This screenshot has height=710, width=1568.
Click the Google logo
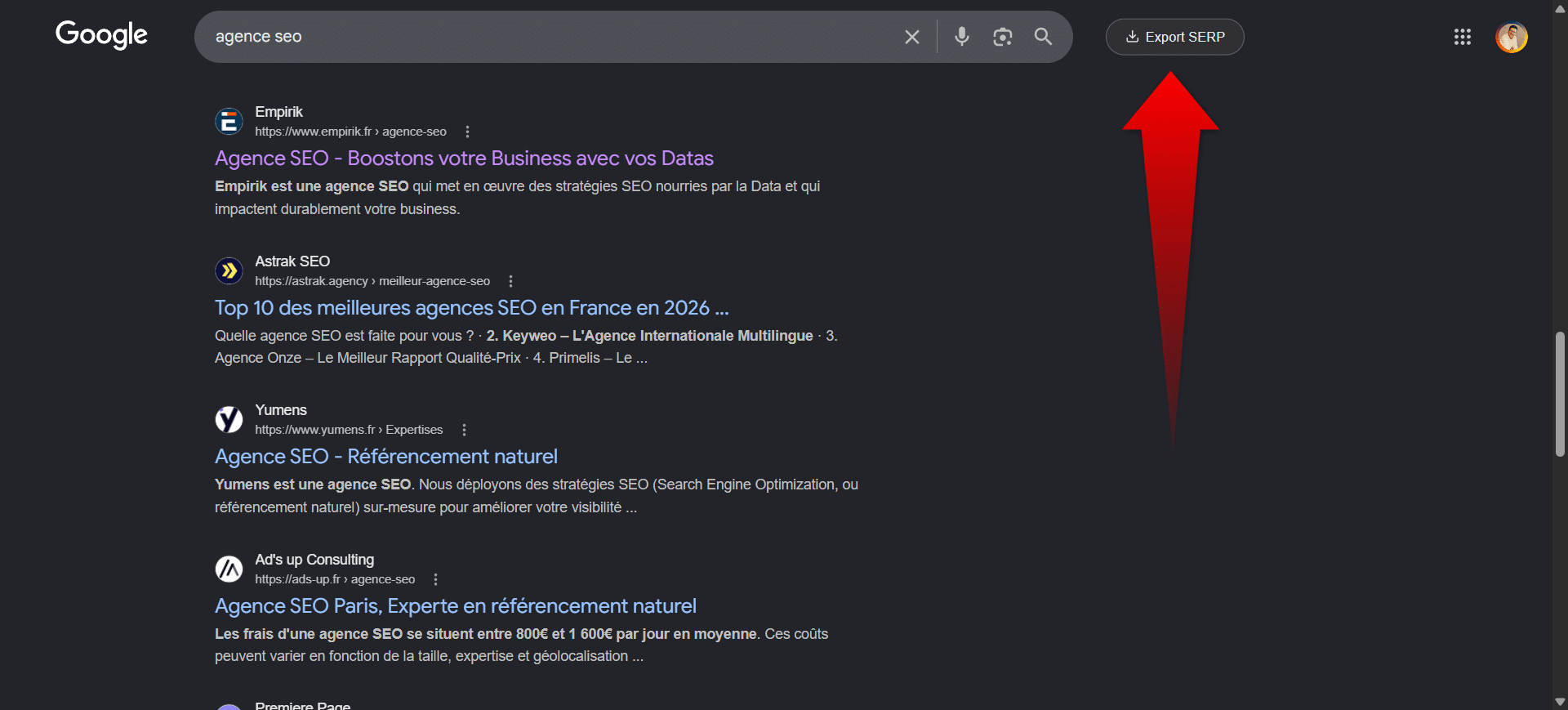pyautogui.click(x=101, y=35)
